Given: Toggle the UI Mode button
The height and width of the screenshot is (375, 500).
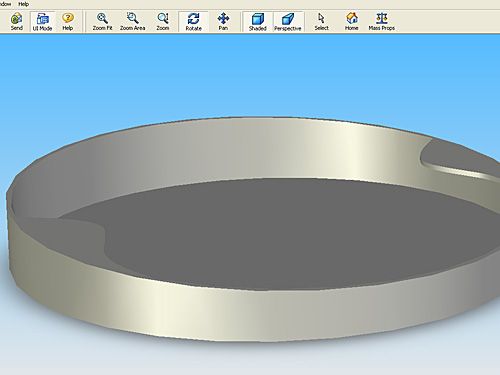Looking at the screenshot, I should (42, 22).
